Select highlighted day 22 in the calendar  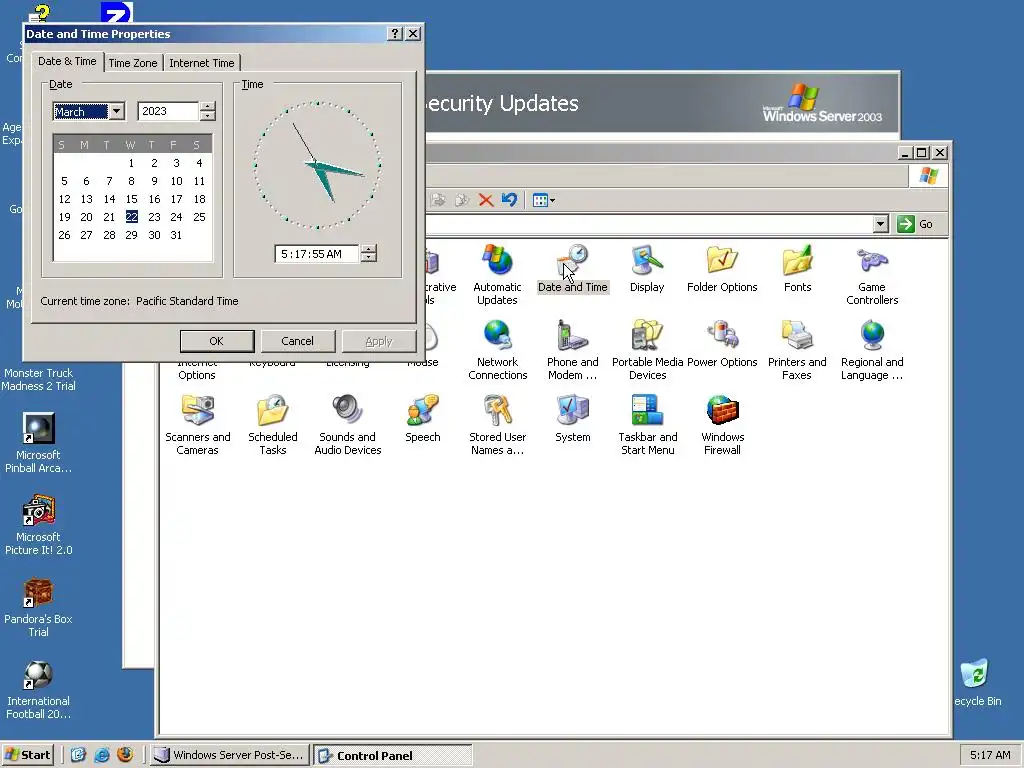[131, 217]
